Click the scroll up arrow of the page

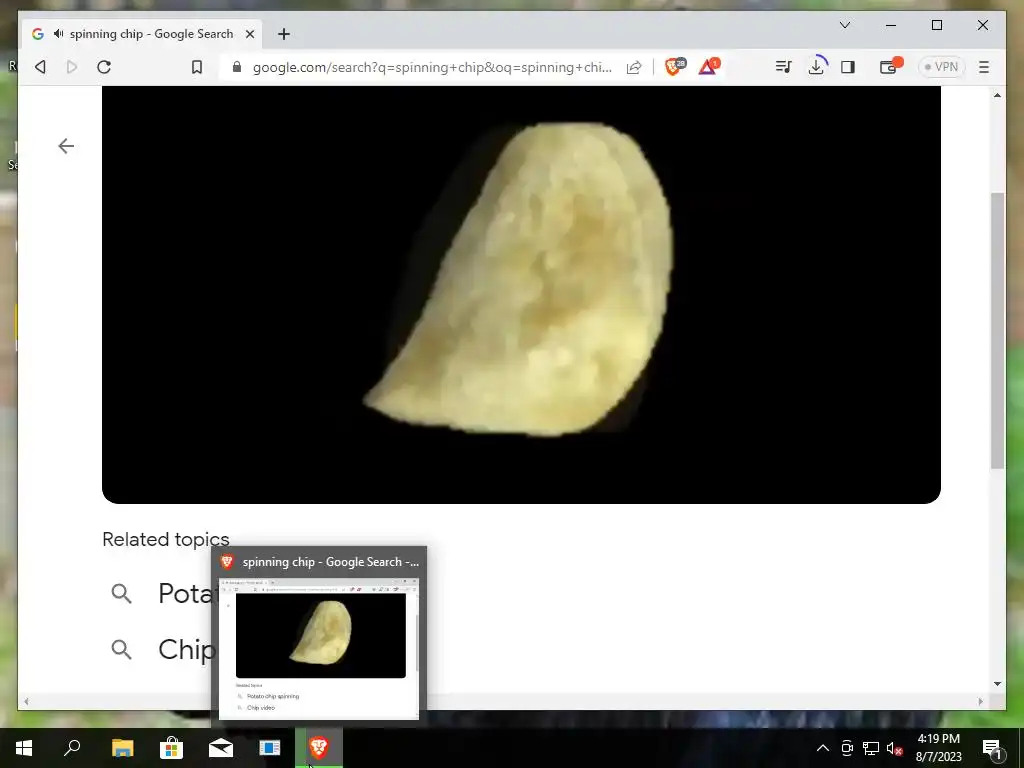click(x=997, y=95)
